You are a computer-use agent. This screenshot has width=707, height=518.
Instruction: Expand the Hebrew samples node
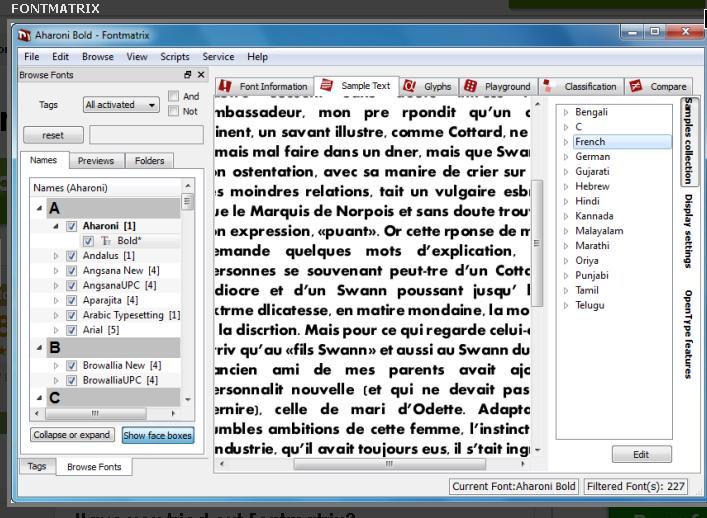[566, 187]
